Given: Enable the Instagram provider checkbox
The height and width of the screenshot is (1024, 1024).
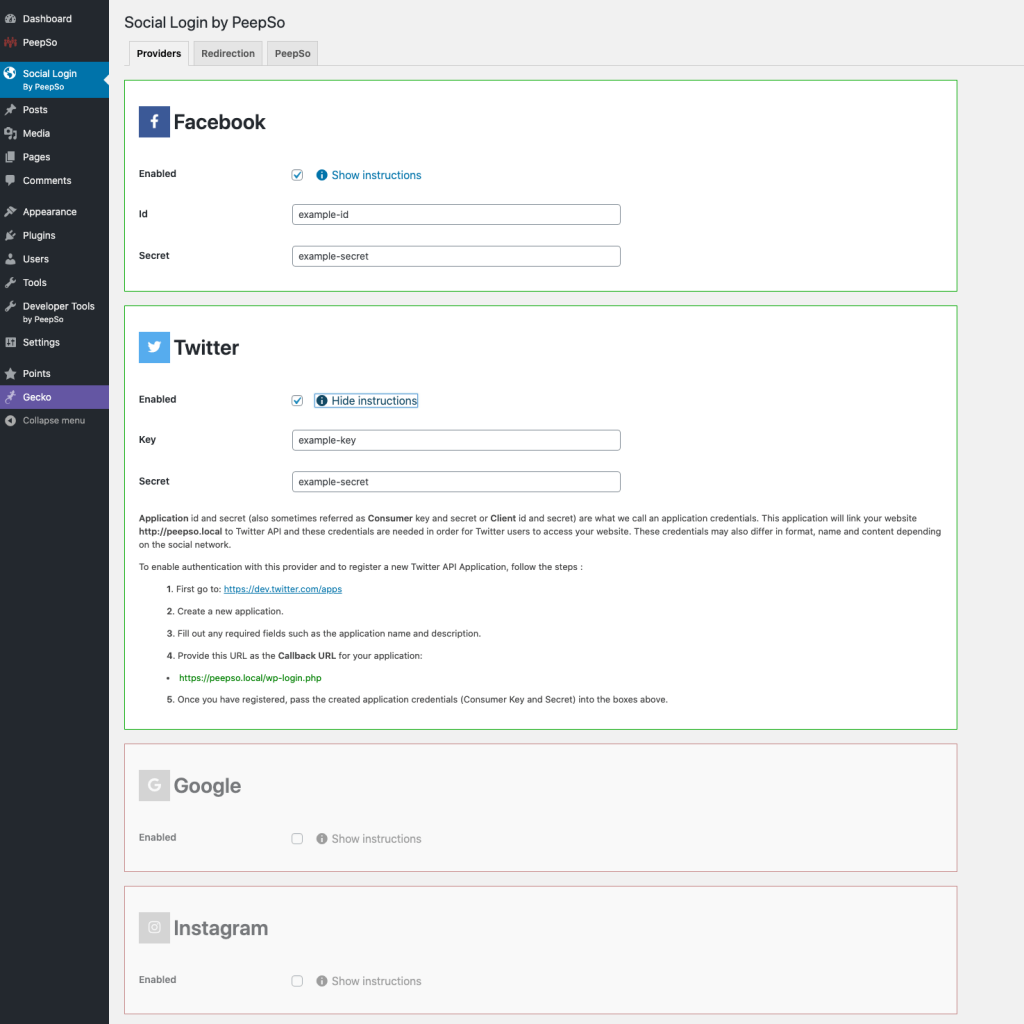Looking at the screenshot, I should pos(297,981).
